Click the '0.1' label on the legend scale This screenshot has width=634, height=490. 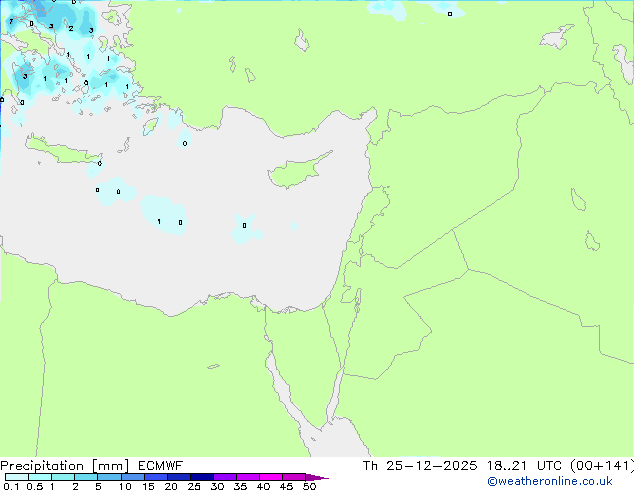point(11,486)
